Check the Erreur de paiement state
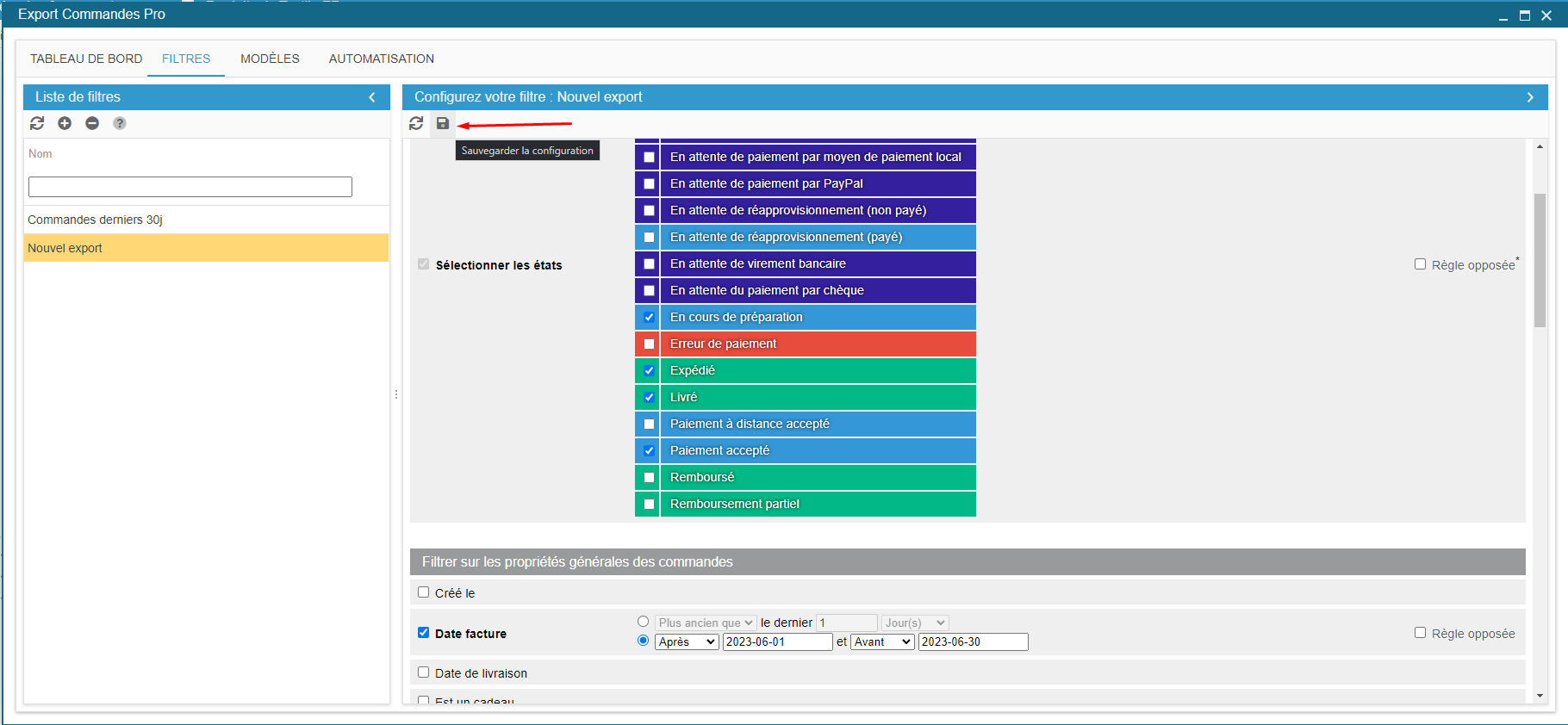This screenshot has height=725, width=1568. pos(649,344)
